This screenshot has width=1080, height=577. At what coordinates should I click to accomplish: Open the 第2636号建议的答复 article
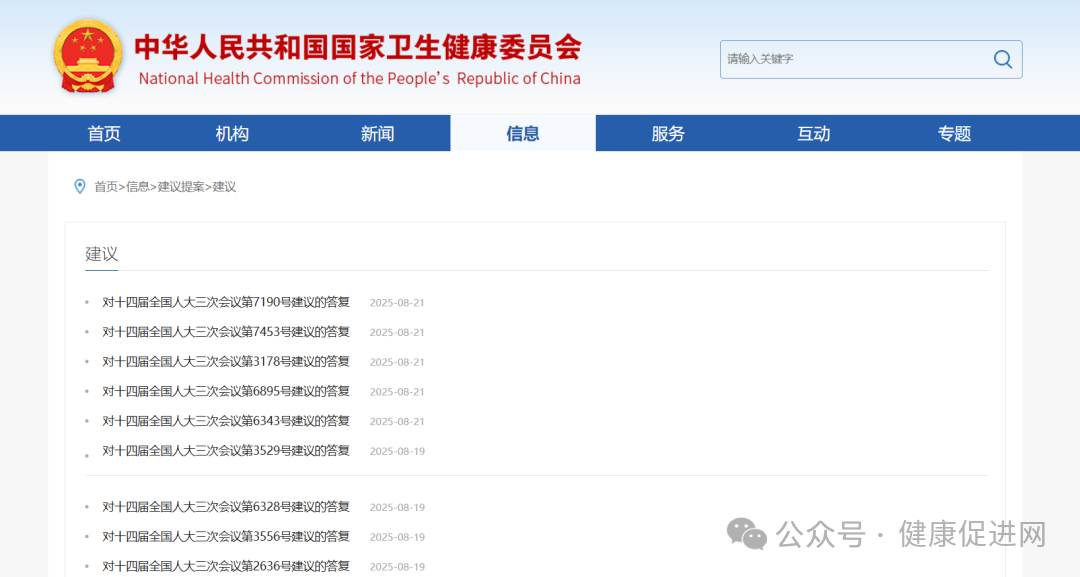(222, 565)
